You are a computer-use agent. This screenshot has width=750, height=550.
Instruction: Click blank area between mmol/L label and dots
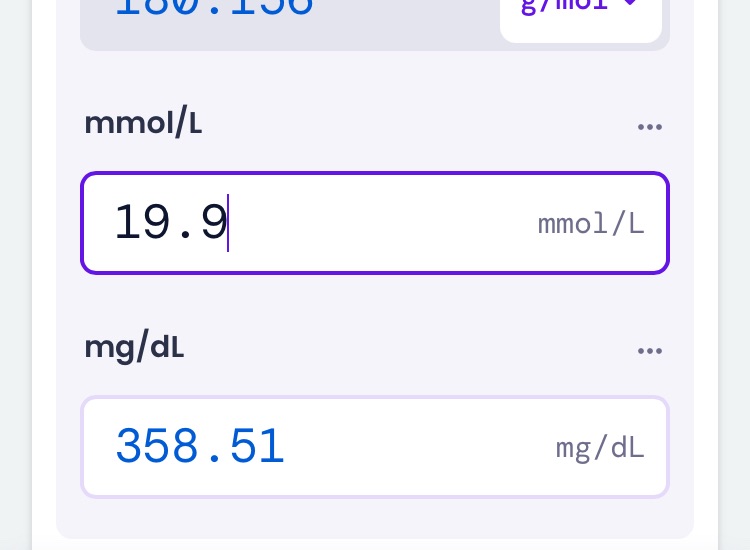[x=416, y=125]
